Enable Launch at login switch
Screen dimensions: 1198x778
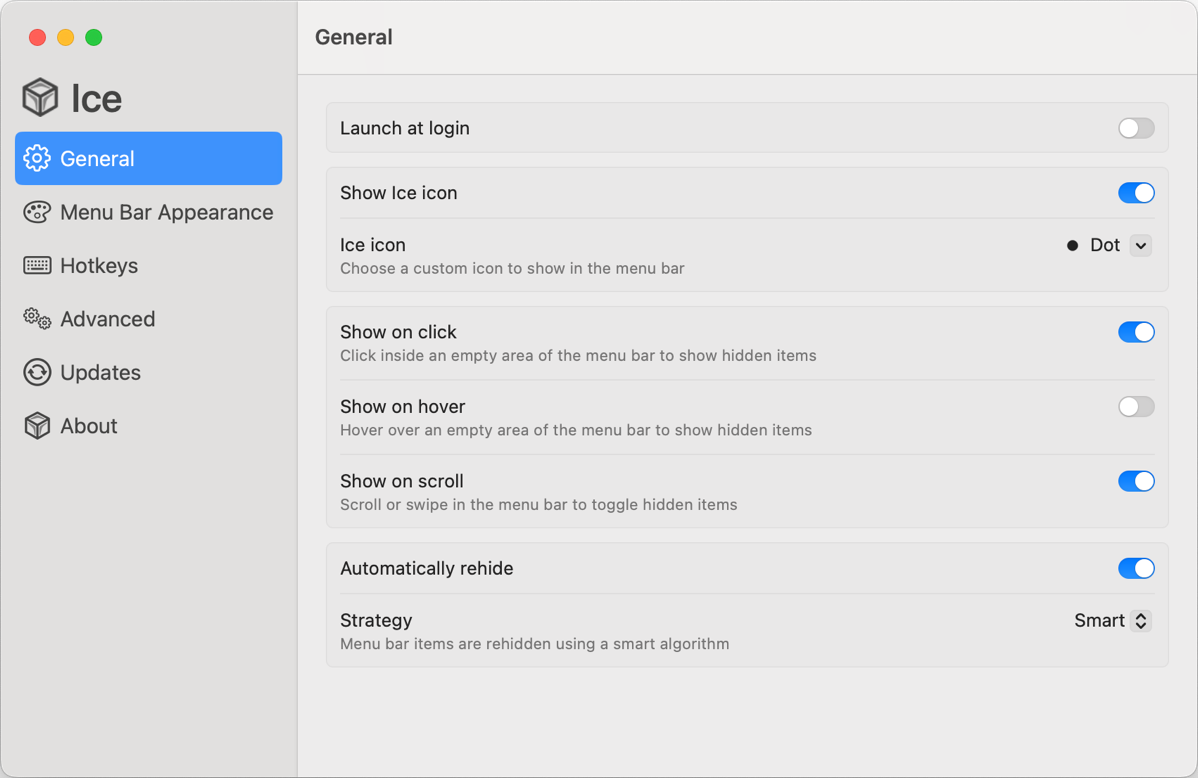[1136, 128]
